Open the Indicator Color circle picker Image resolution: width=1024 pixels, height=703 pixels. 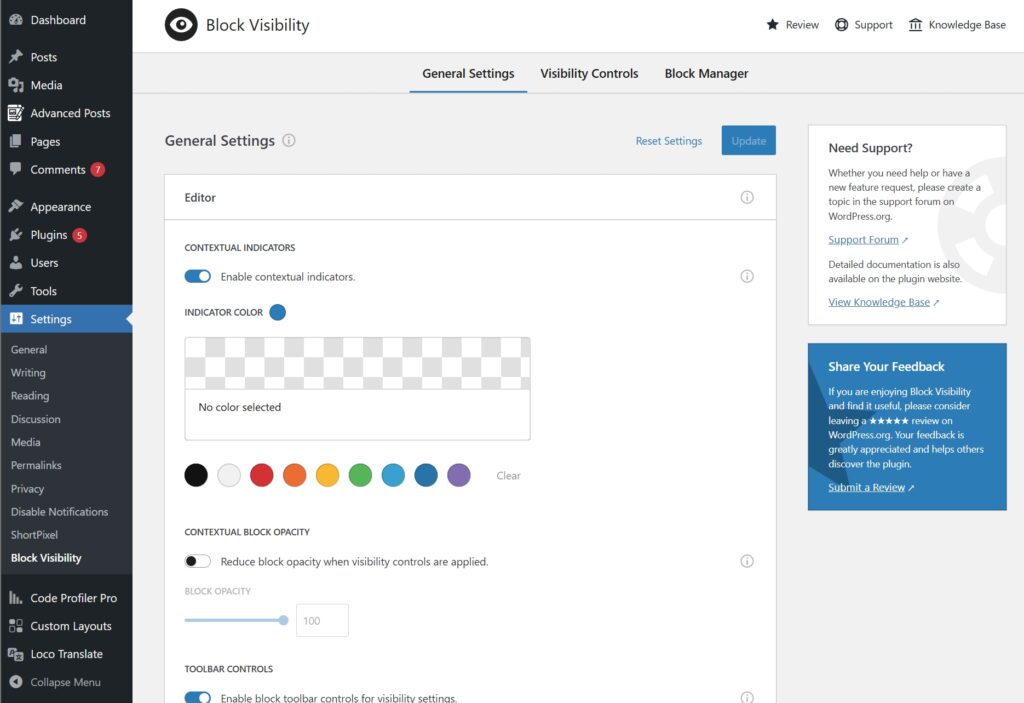(x=277, y=313)
